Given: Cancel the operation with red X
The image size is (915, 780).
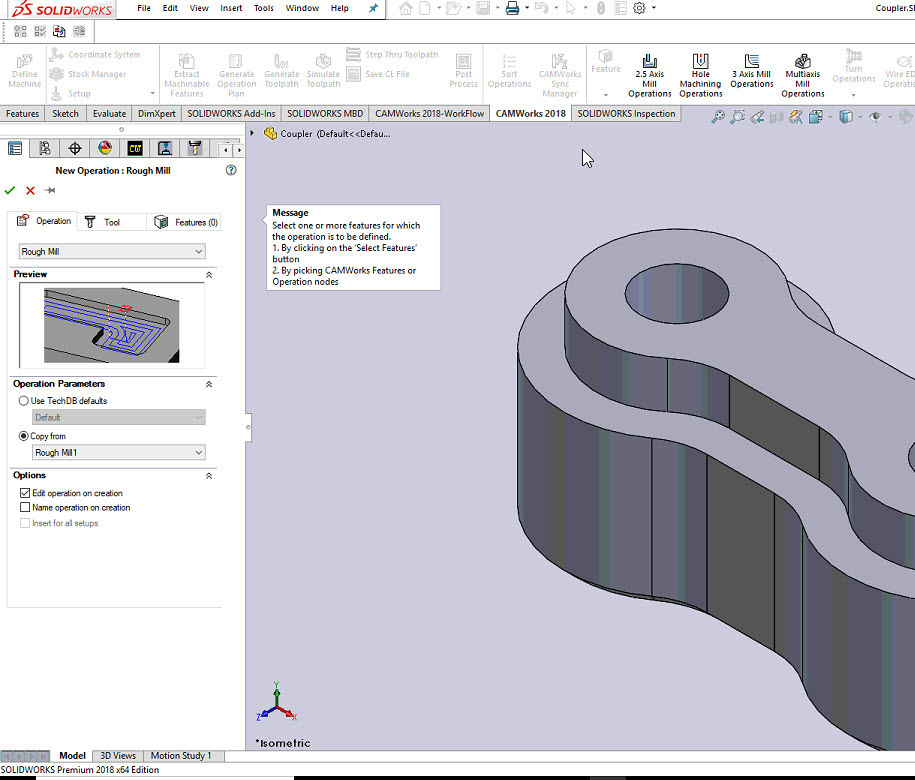Looking at the screenshot, I should (x=30, y=190).
